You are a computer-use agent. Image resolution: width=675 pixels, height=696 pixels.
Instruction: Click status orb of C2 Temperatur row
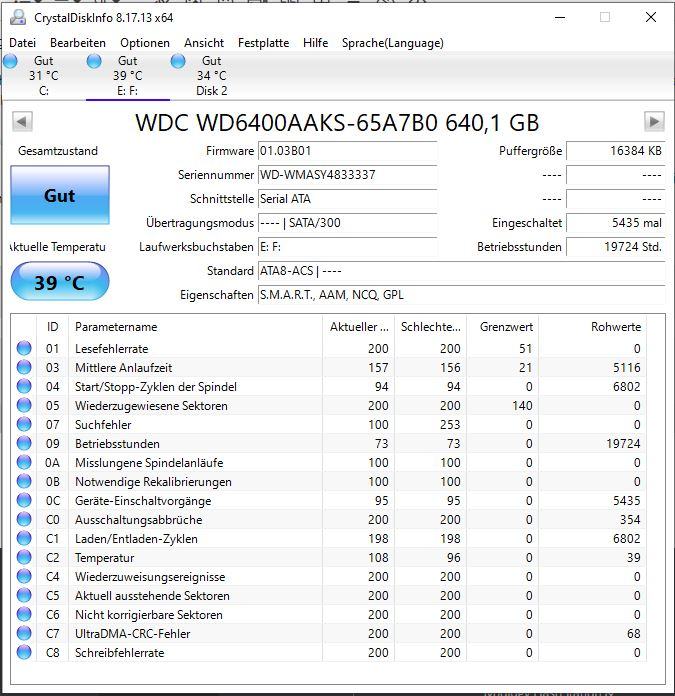(24, 558)
